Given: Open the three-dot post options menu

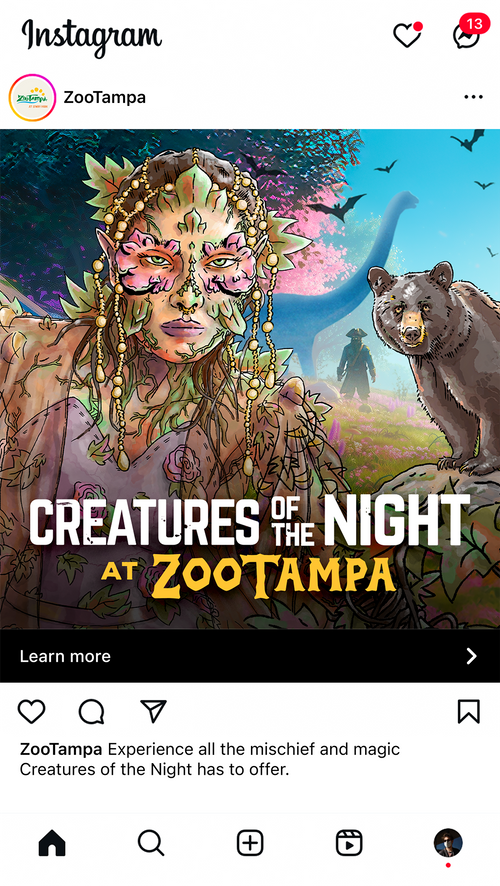Looking at the screenshot, I should [x=473, y=97].
